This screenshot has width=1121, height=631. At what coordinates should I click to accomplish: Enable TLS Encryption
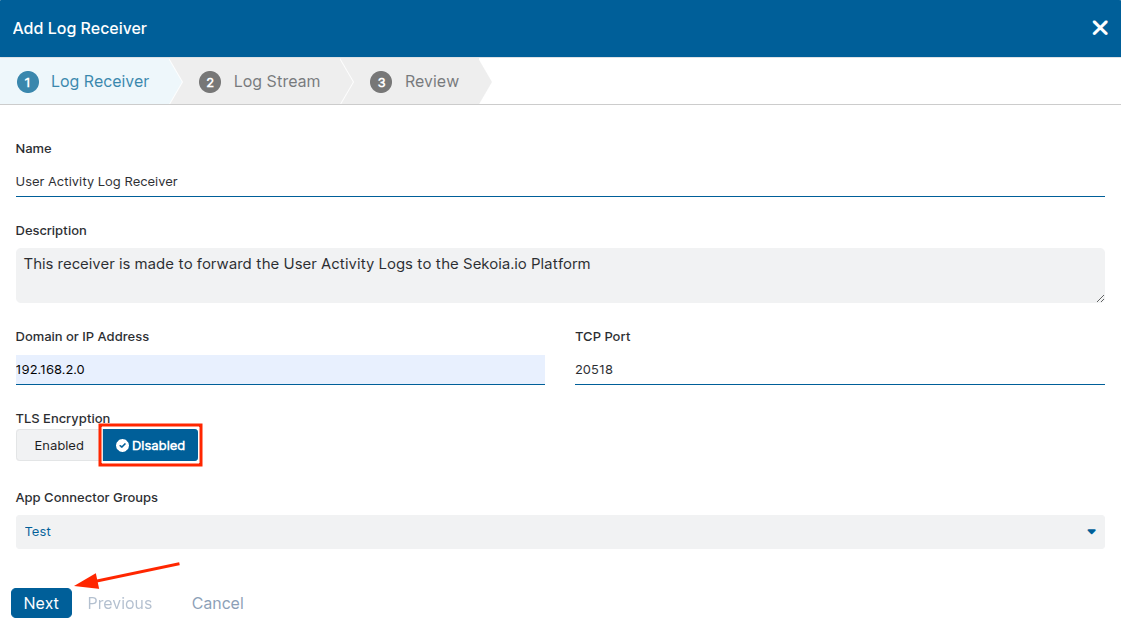coord(59,446)
